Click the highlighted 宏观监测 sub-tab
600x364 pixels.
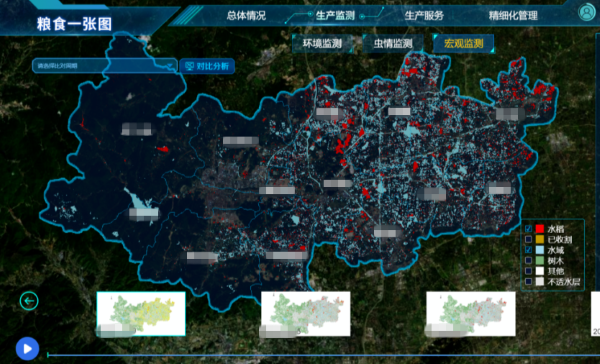coord(463,43)
